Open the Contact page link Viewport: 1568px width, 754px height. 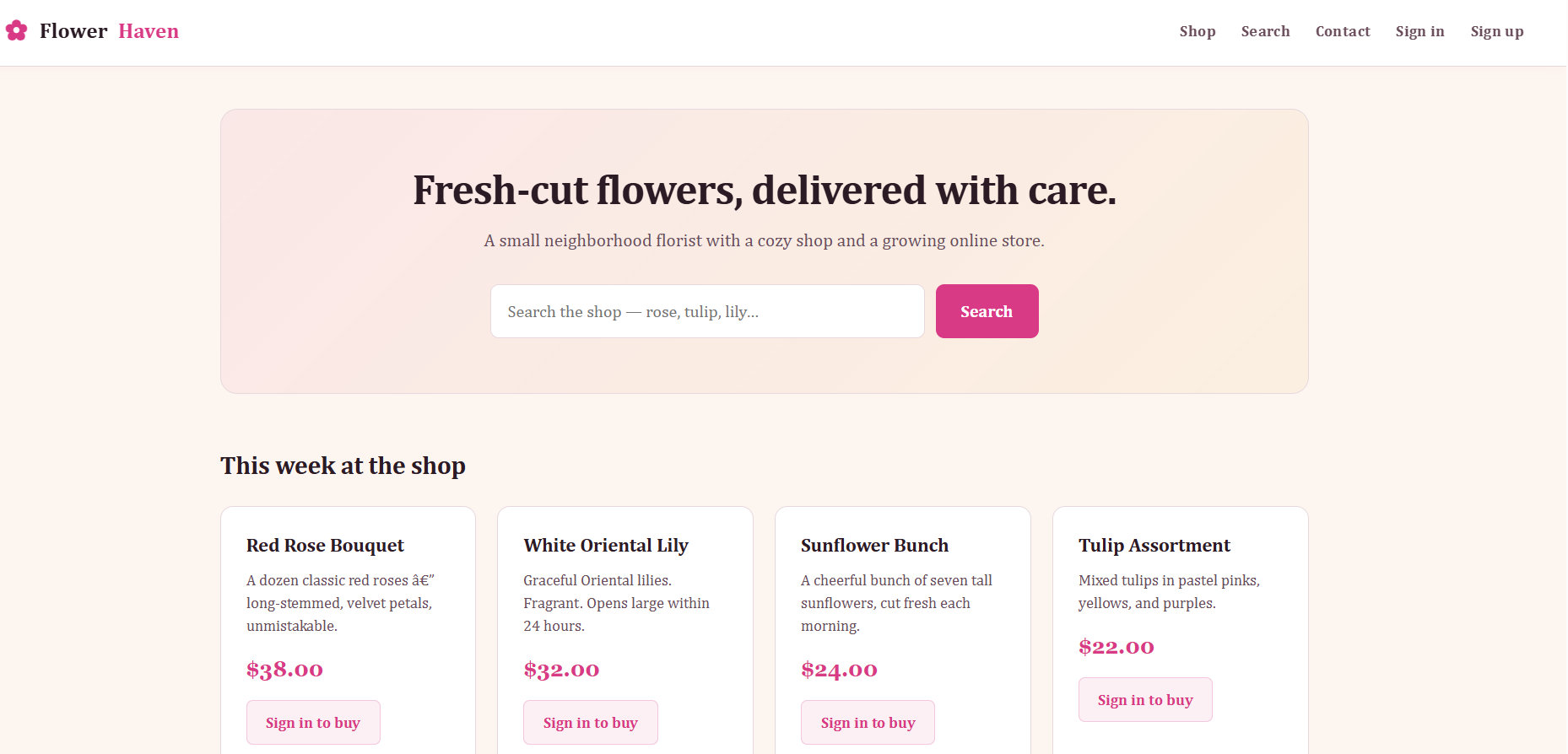[1342, 31]
